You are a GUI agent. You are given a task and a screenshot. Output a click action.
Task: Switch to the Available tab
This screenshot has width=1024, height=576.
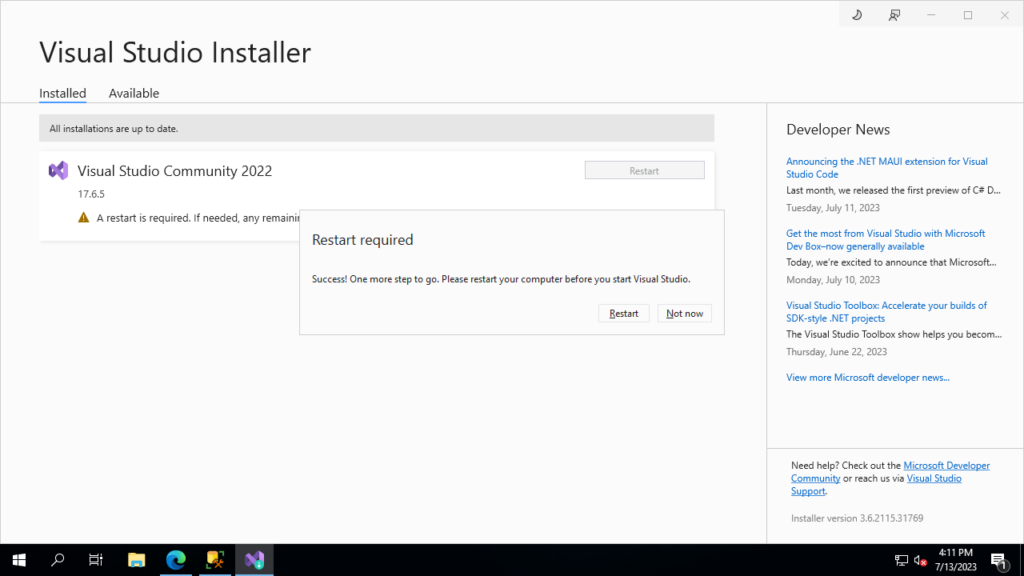[134, 93]
